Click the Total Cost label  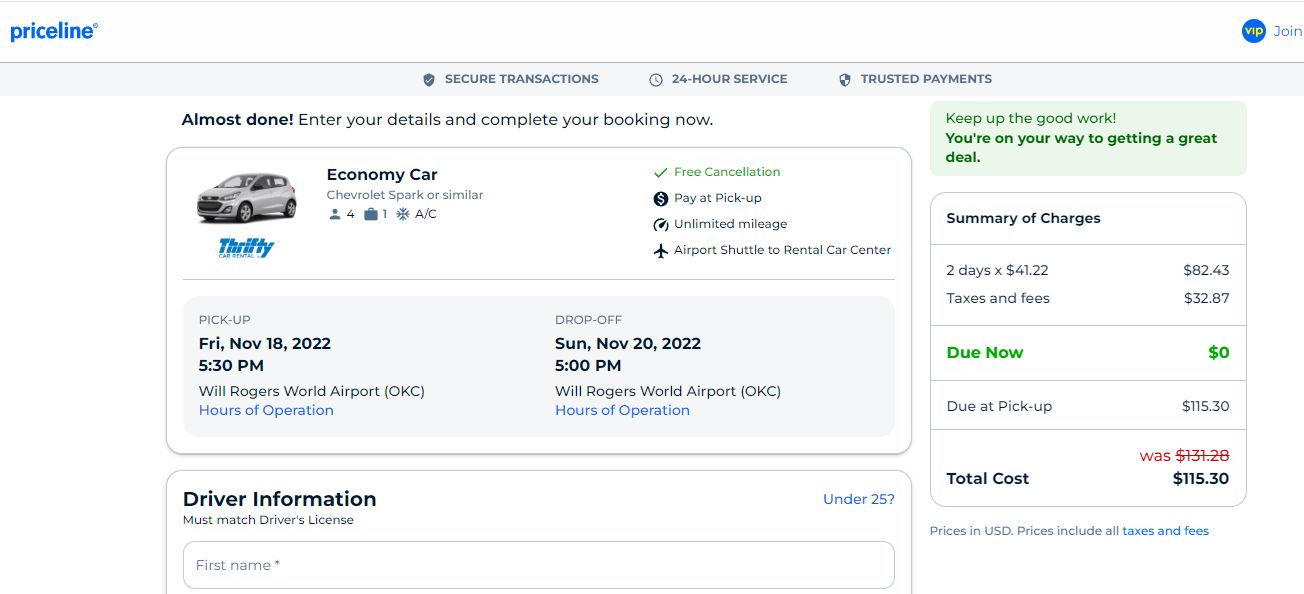point(988,478)
